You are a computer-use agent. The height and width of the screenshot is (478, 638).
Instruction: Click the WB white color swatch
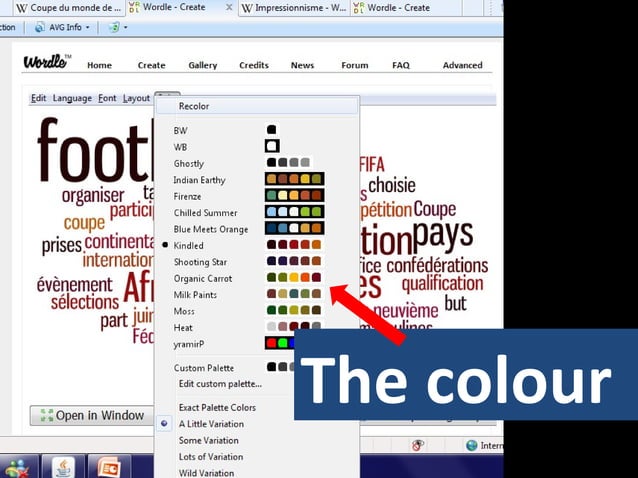tap(272, 146)
